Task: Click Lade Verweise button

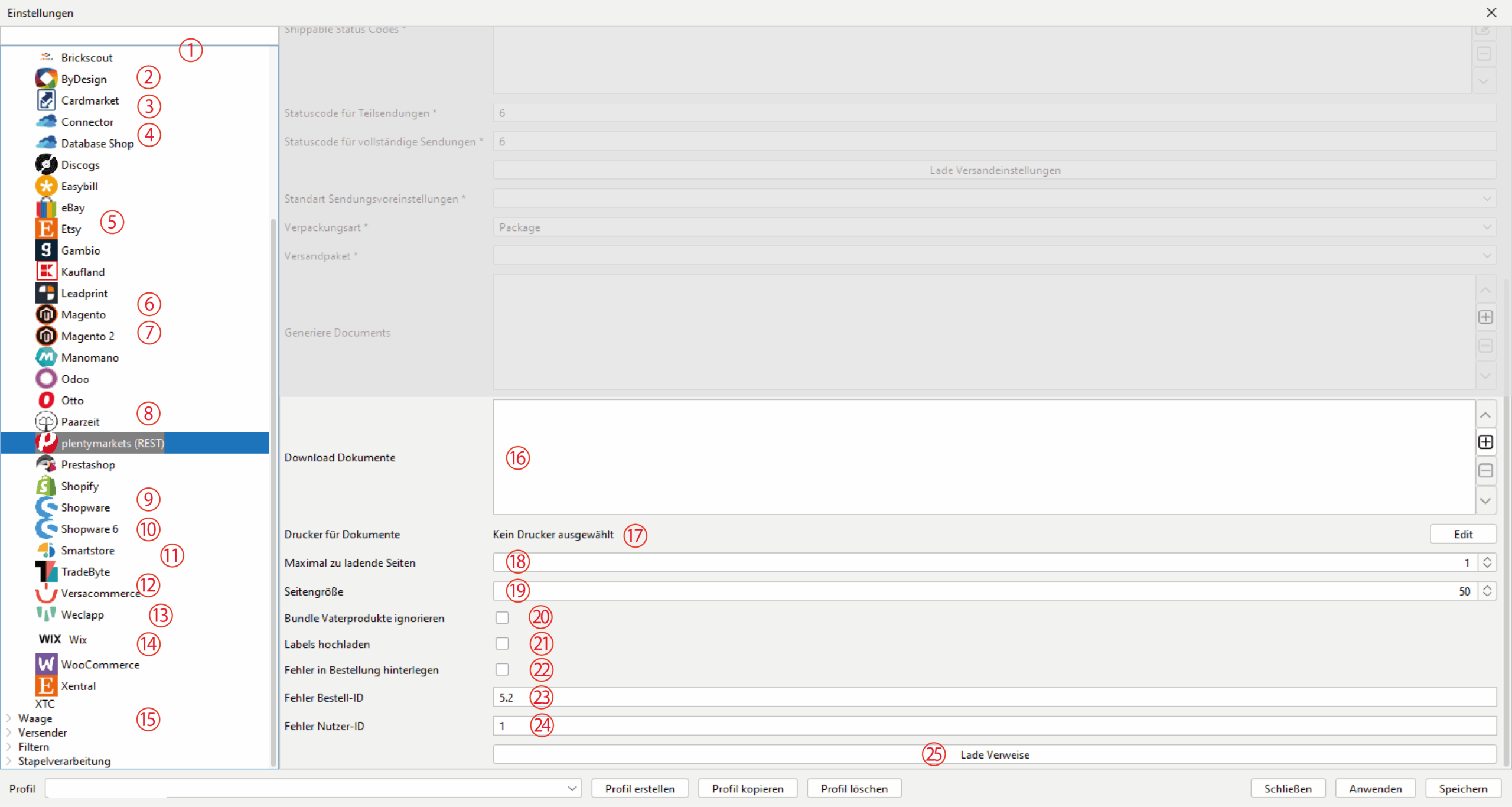Action: pos(995,754)
